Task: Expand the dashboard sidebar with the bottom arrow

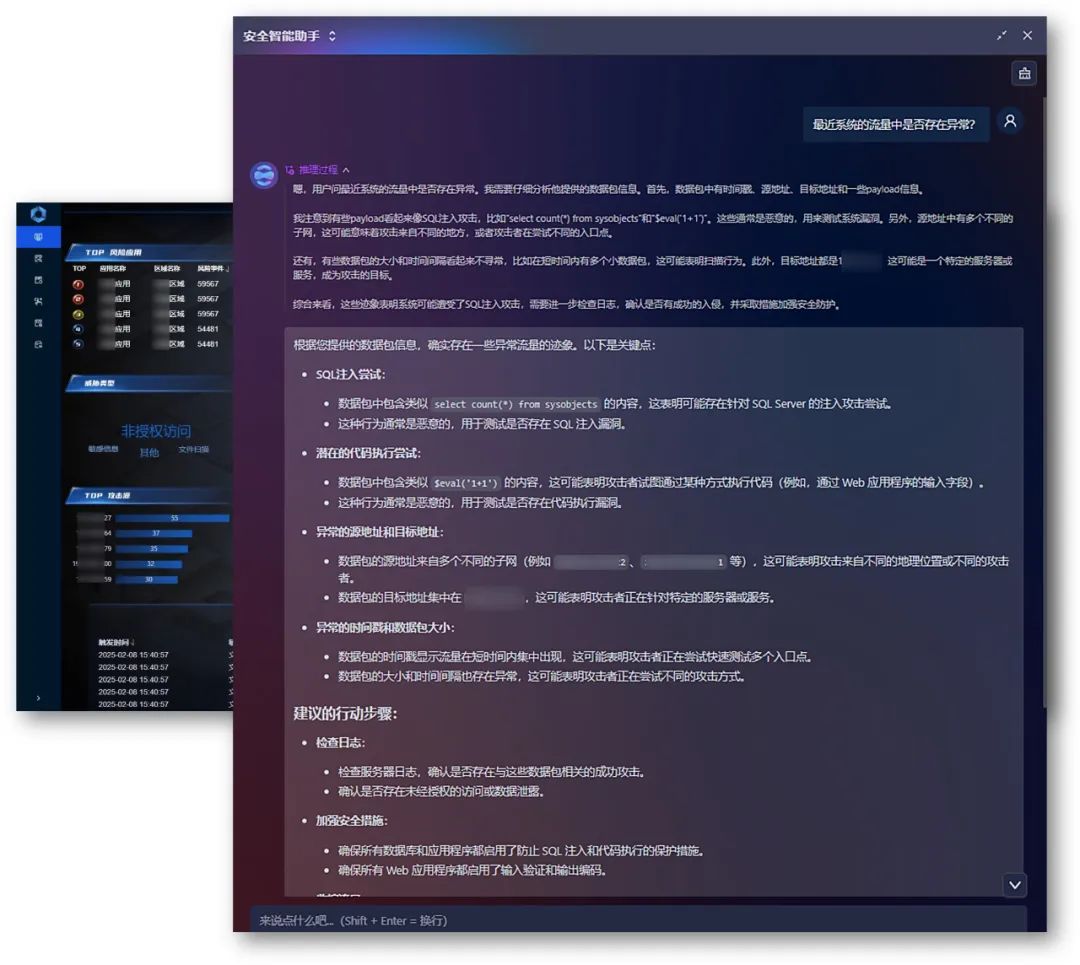Action: coord(38,698)
